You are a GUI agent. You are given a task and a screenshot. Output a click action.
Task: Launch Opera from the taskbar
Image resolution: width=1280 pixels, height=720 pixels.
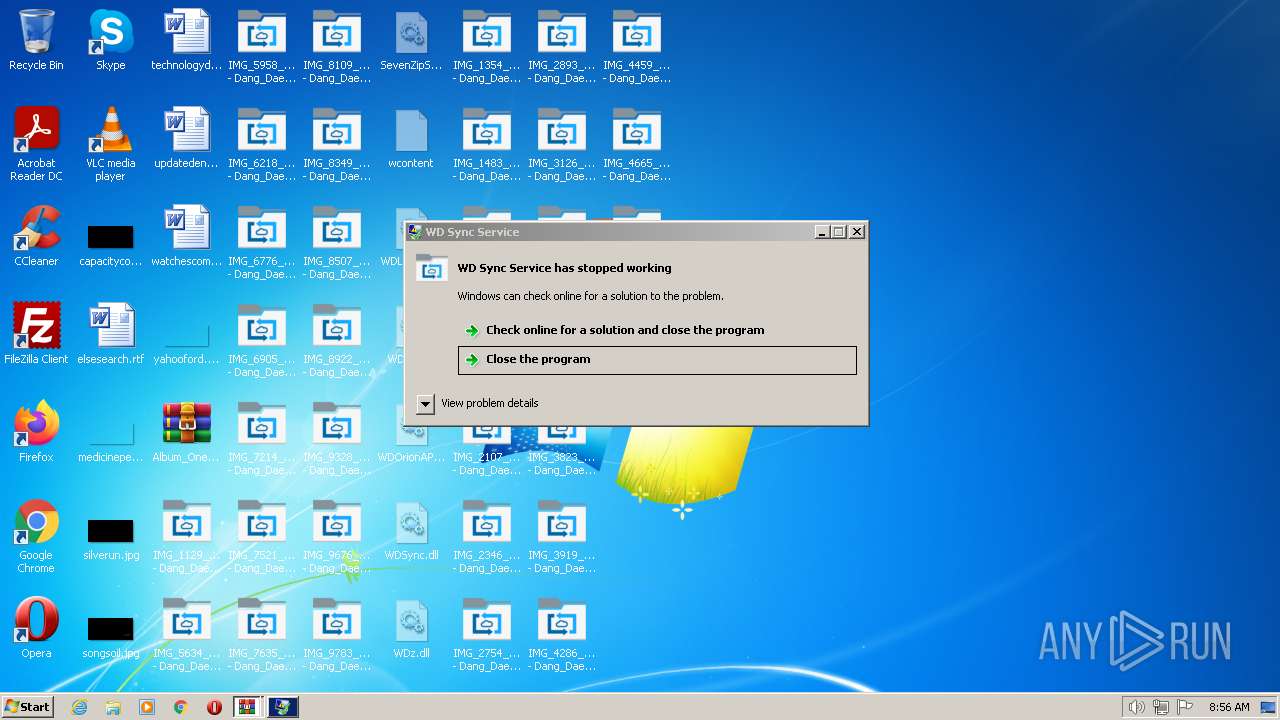(214, 707)
